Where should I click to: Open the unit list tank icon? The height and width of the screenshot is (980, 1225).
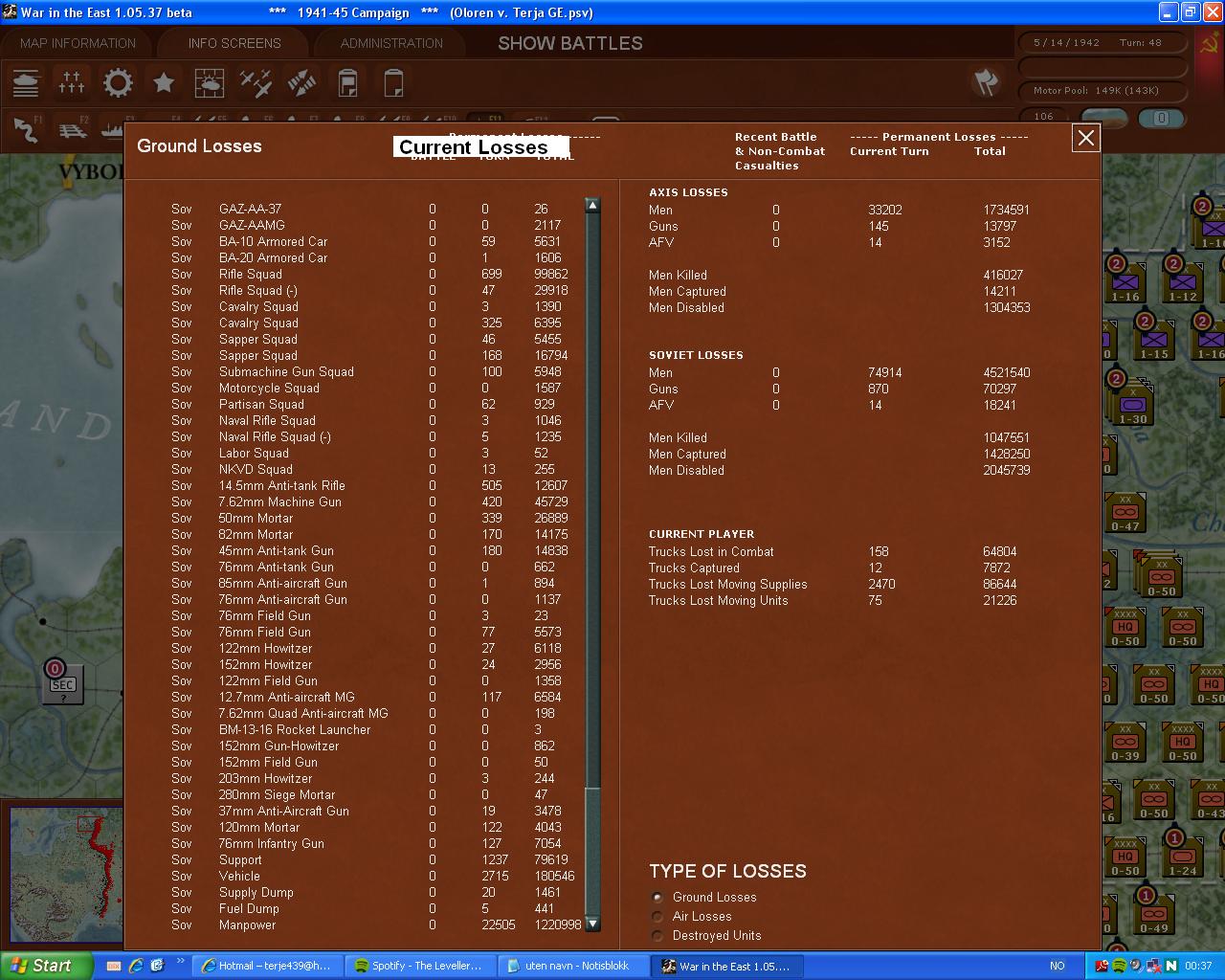tap(26, 83)
